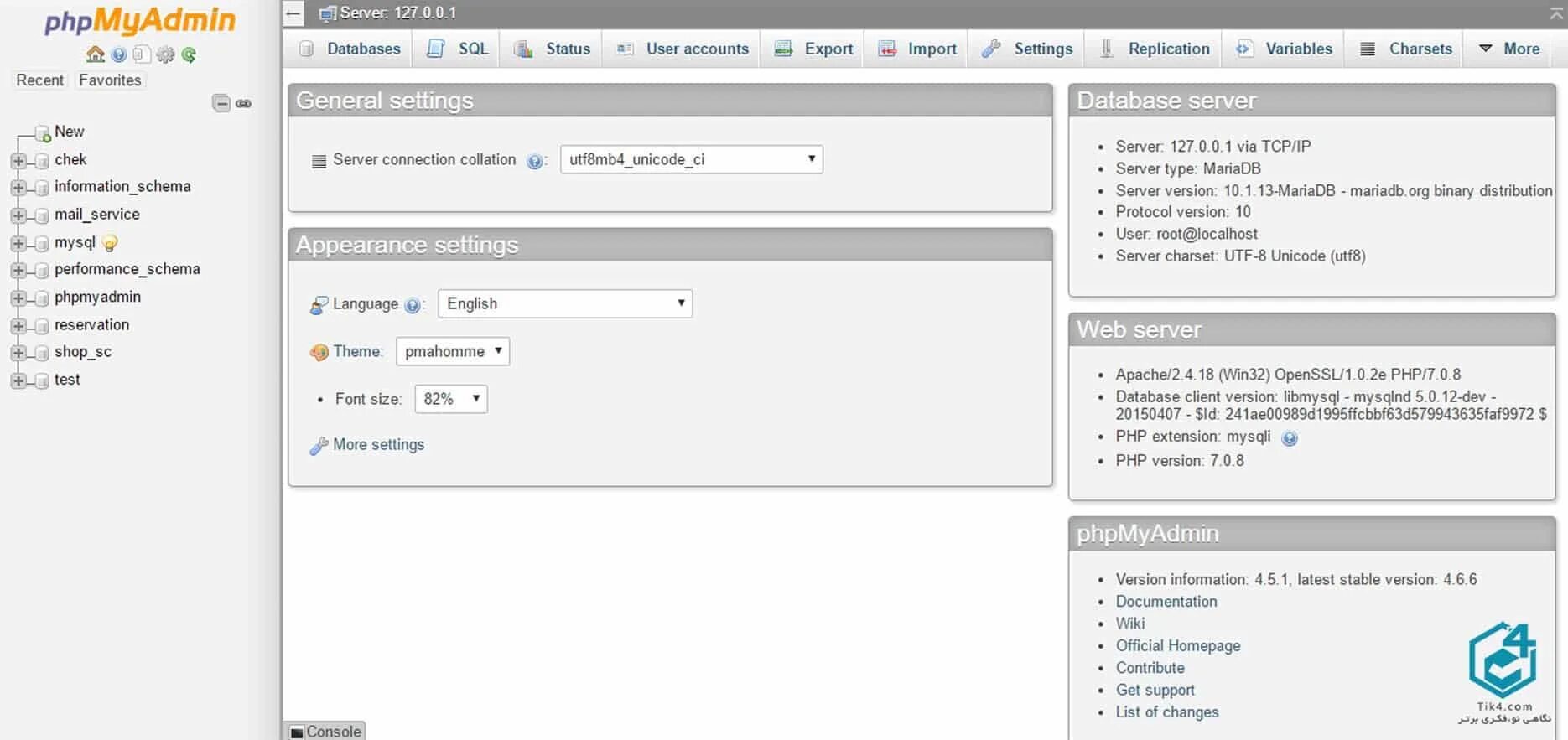Screen dimensions: 1568x740
Task: Open navigation panel settings gear icon
Action: coord(165,54)
